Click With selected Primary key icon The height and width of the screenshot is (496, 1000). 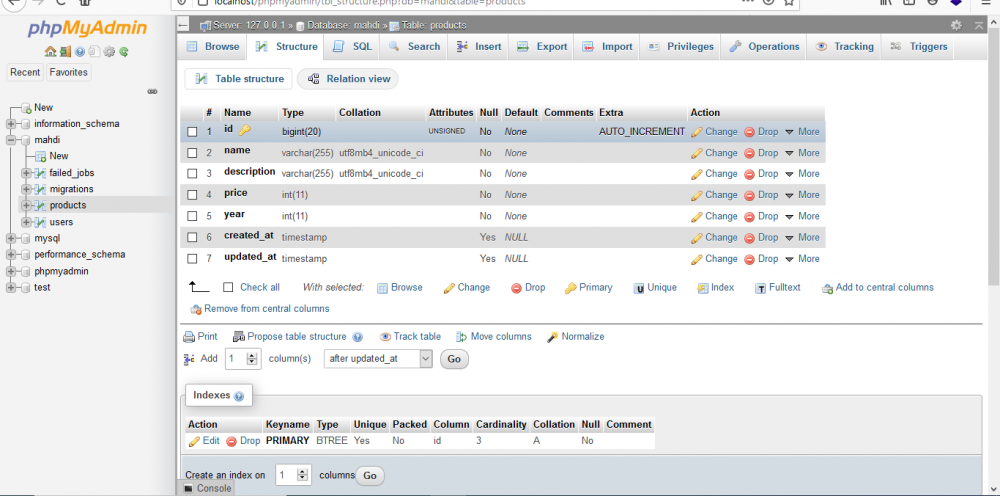click(570, 288)
